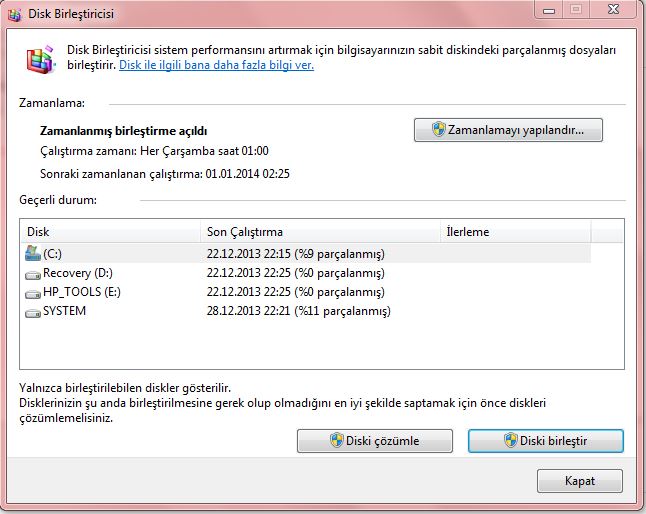
Task: Click the Disk Birleştiricisi title bar icon
Action: point(17,14)
